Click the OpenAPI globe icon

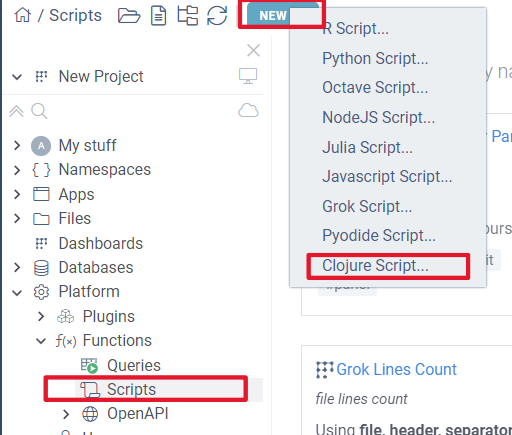click(90, 414)
